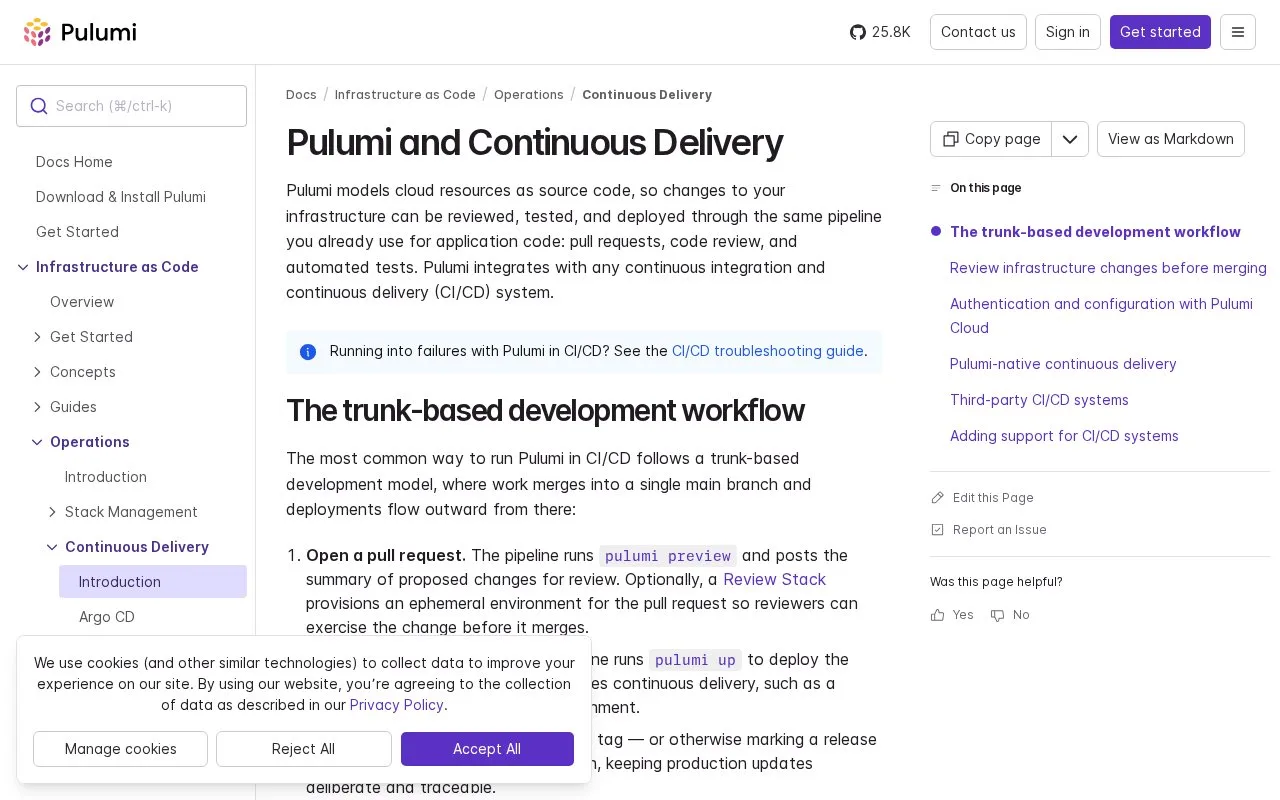Viewport: 1280px width, 800px height.
Task: Jump to Third-party CI/CD systems section
Action: pyautogui.click(x=1039, y=400)
